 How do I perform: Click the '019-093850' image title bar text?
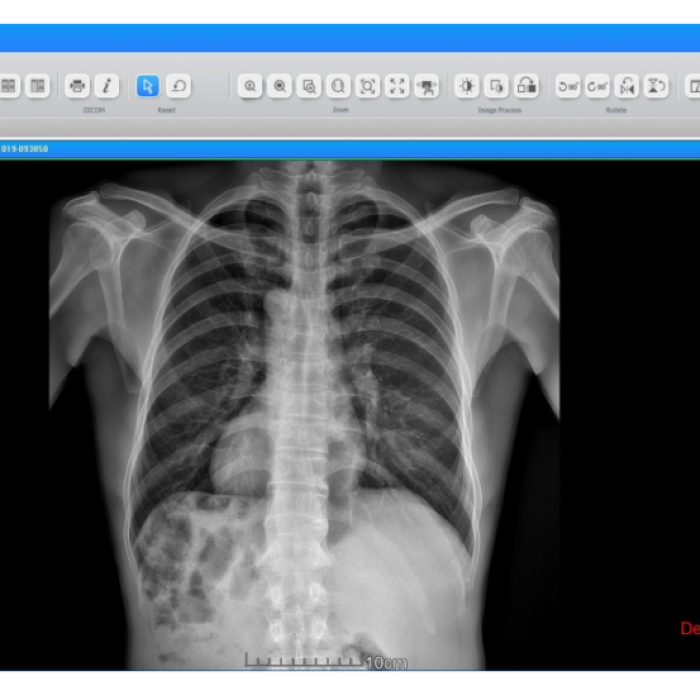(x=24, y=149)
